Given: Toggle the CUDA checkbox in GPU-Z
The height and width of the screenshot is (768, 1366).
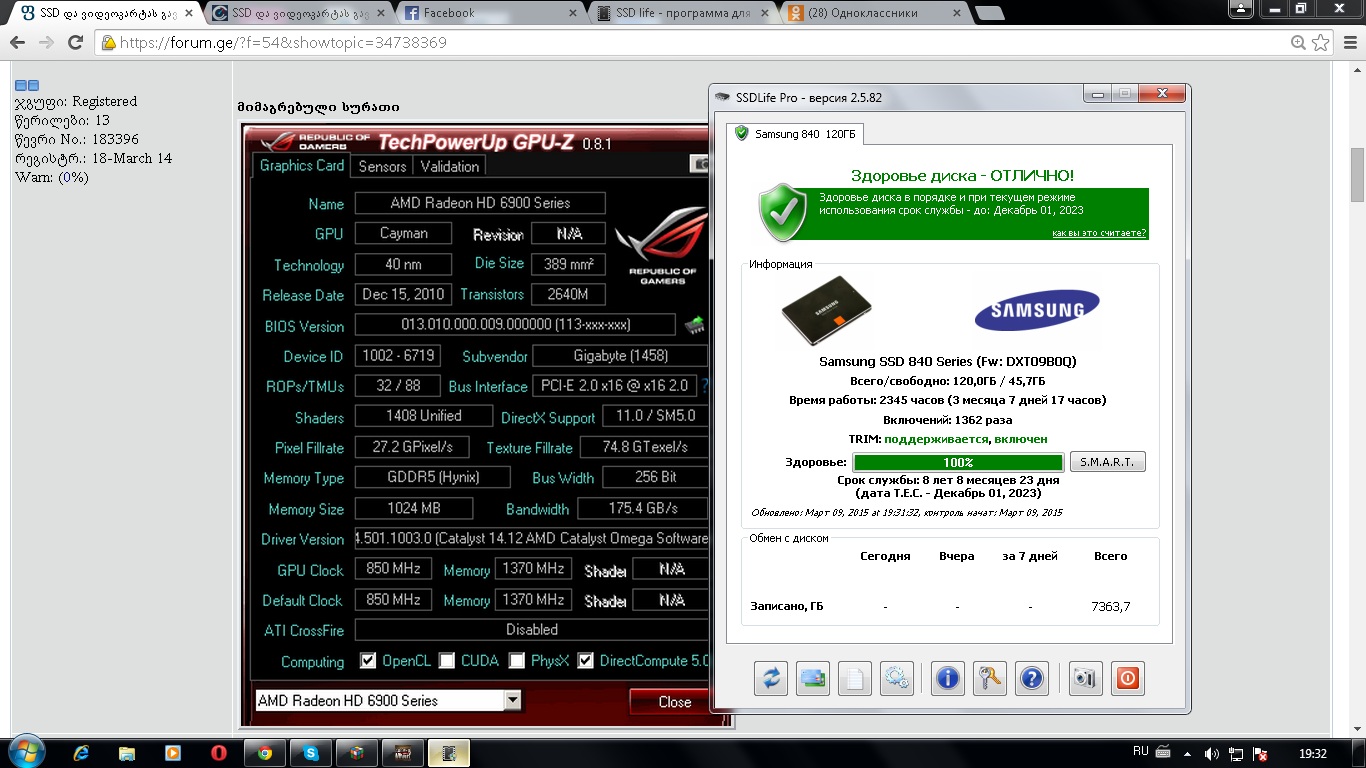Looking at the screenshot, I should [x=446, y=661].
